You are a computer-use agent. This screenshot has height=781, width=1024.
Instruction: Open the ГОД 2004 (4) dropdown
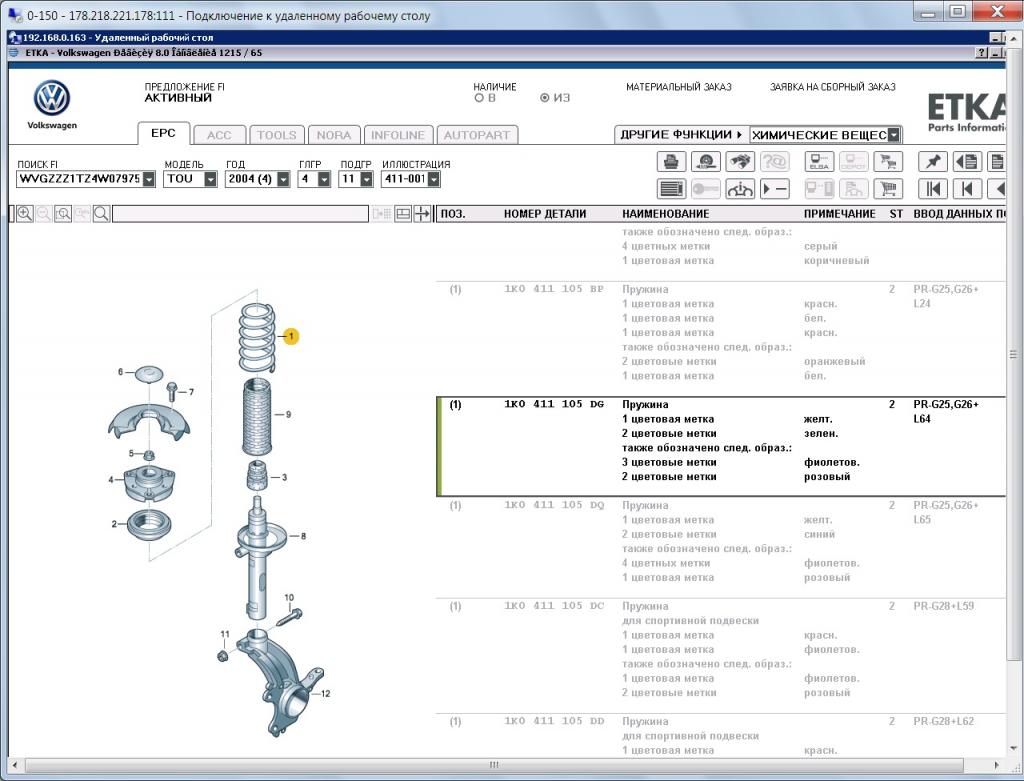point(283,179)
